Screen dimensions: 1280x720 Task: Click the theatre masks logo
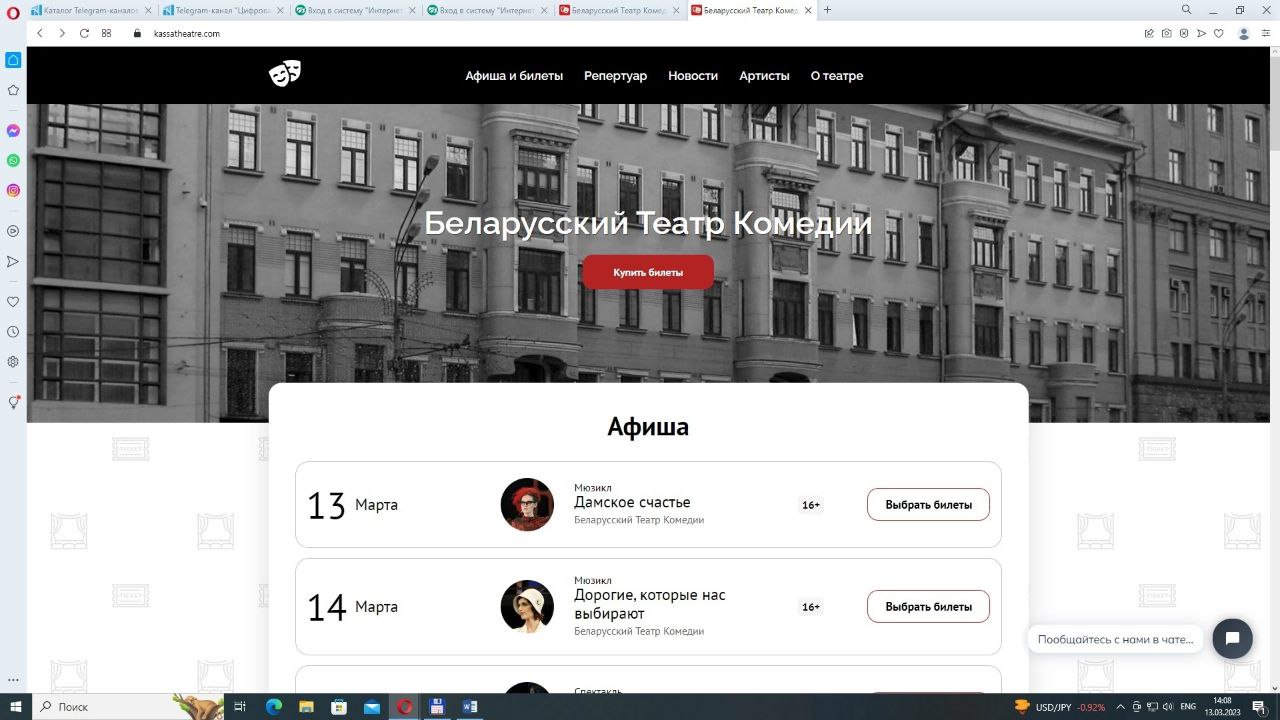pyautogui.click(x=285, y=73)
